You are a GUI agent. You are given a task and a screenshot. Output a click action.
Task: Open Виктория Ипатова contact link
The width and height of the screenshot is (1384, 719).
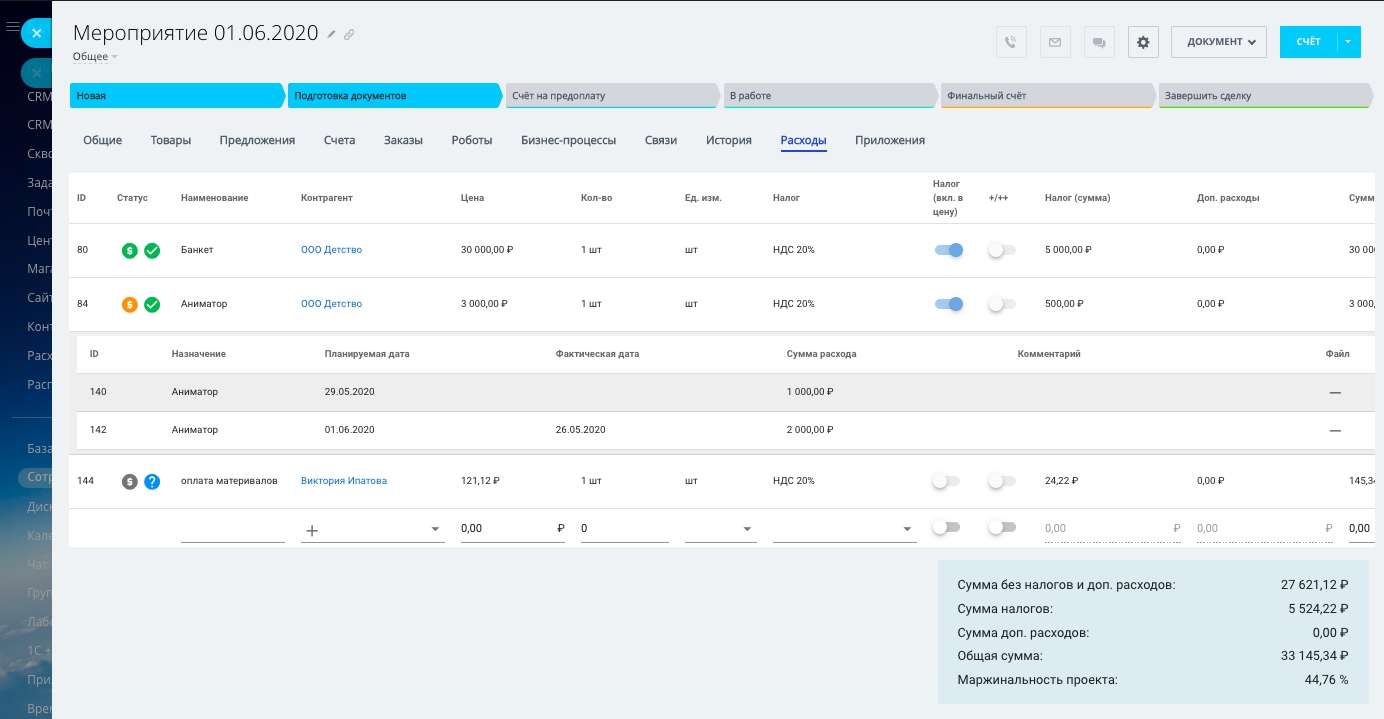tap(344, 481)
